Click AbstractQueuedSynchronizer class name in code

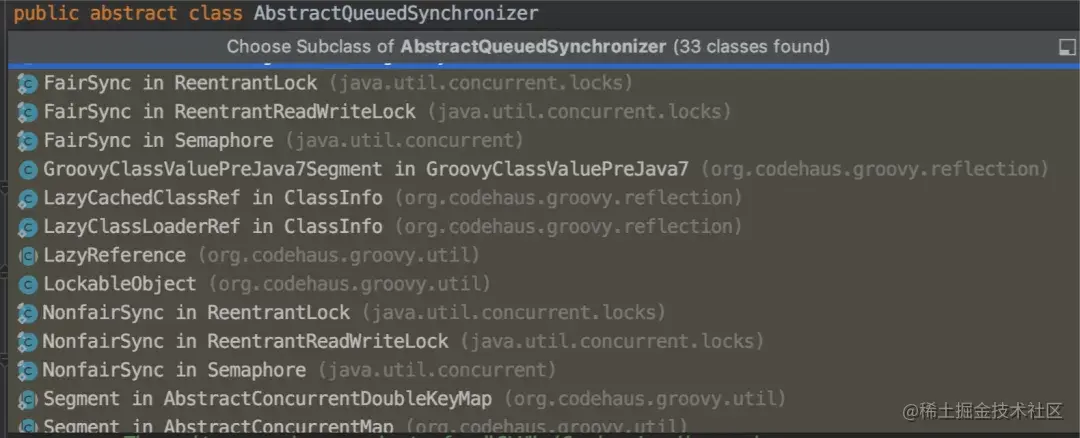click(396, 14)
